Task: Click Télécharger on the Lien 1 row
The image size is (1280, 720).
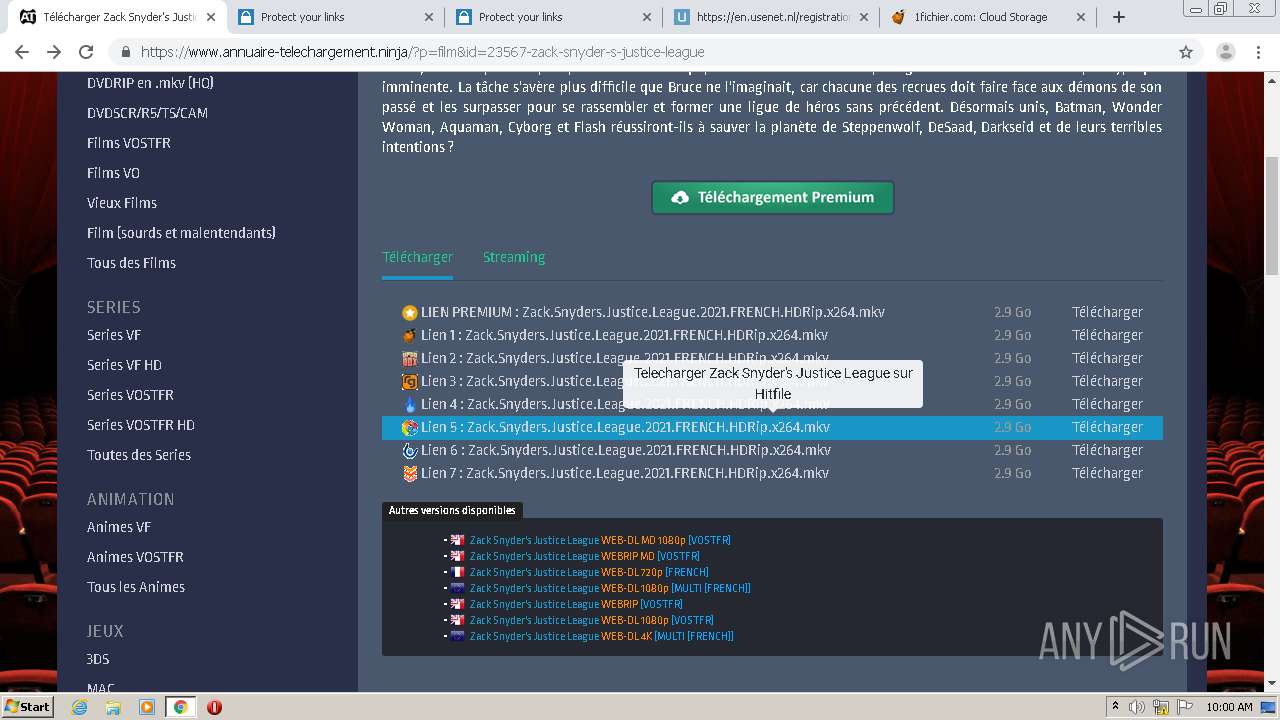Action: (1107, 335)
